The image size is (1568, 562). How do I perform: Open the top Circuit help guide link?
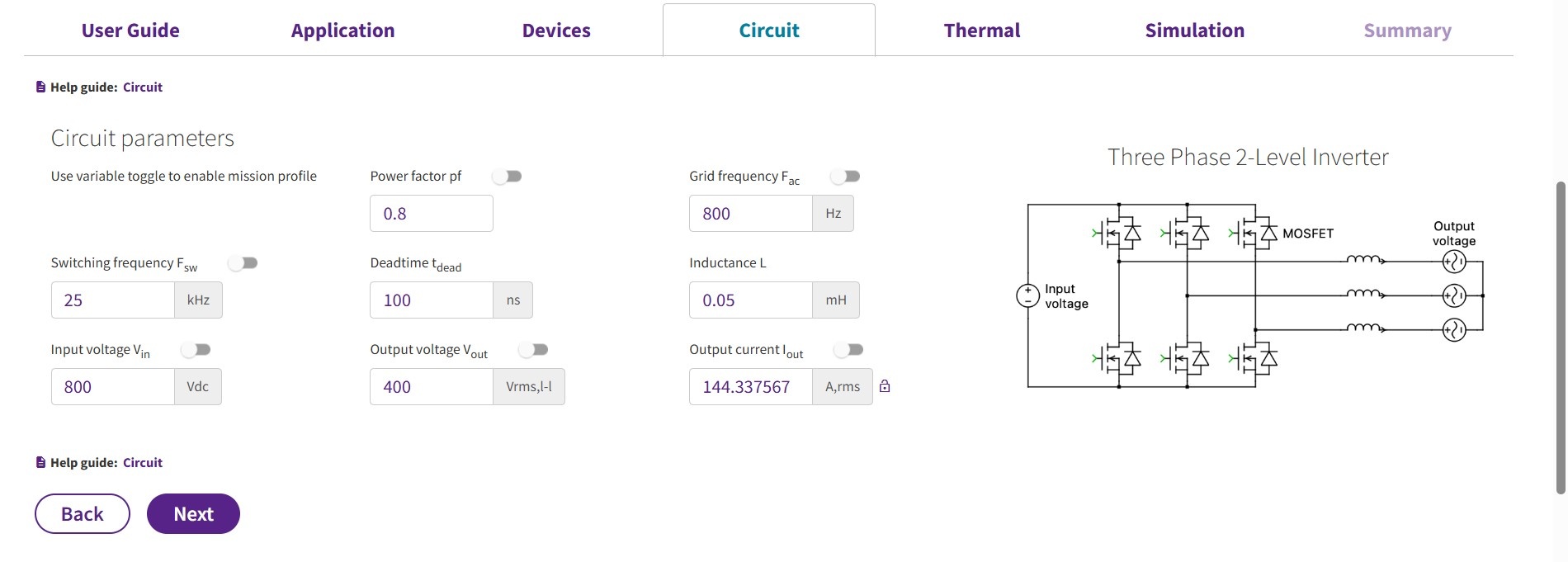[143, 87]
